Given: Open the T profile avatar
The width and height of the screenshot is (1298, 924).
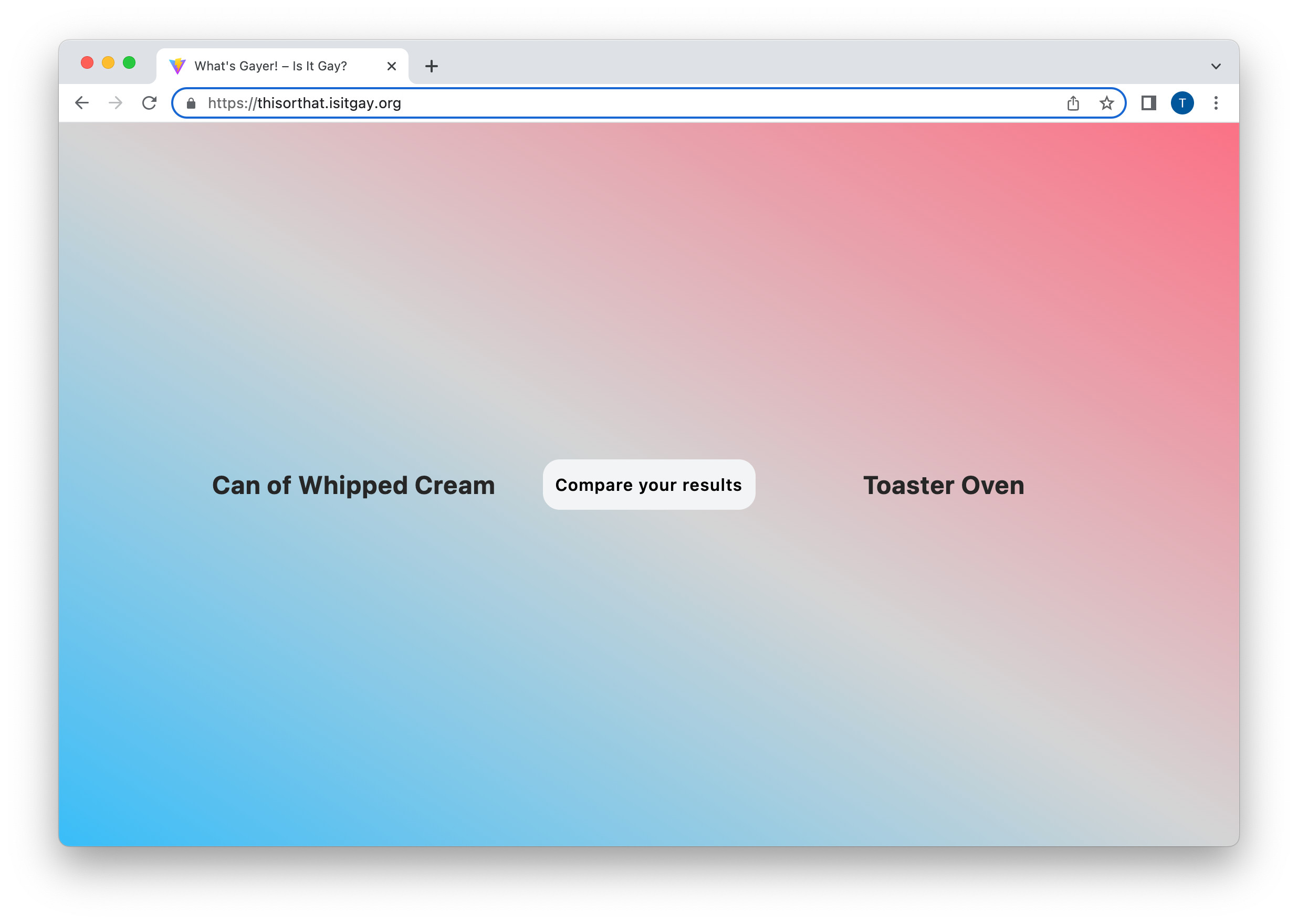Looking at the screenshot, I should tap(1182, 103).
